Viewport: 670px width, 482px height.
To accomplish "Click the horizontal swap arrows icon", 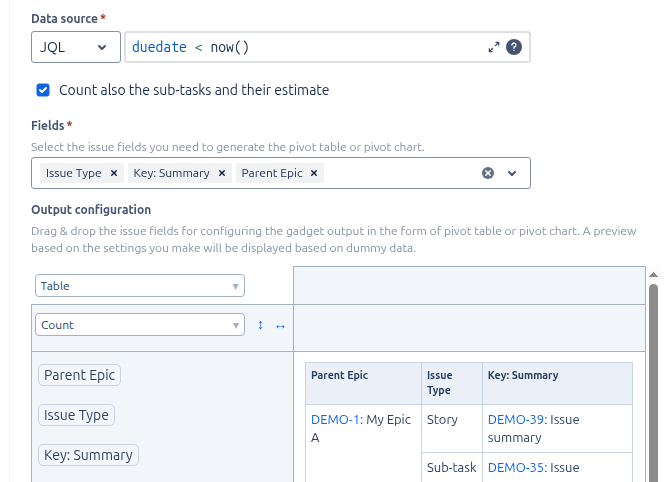I will coord(280,325).
